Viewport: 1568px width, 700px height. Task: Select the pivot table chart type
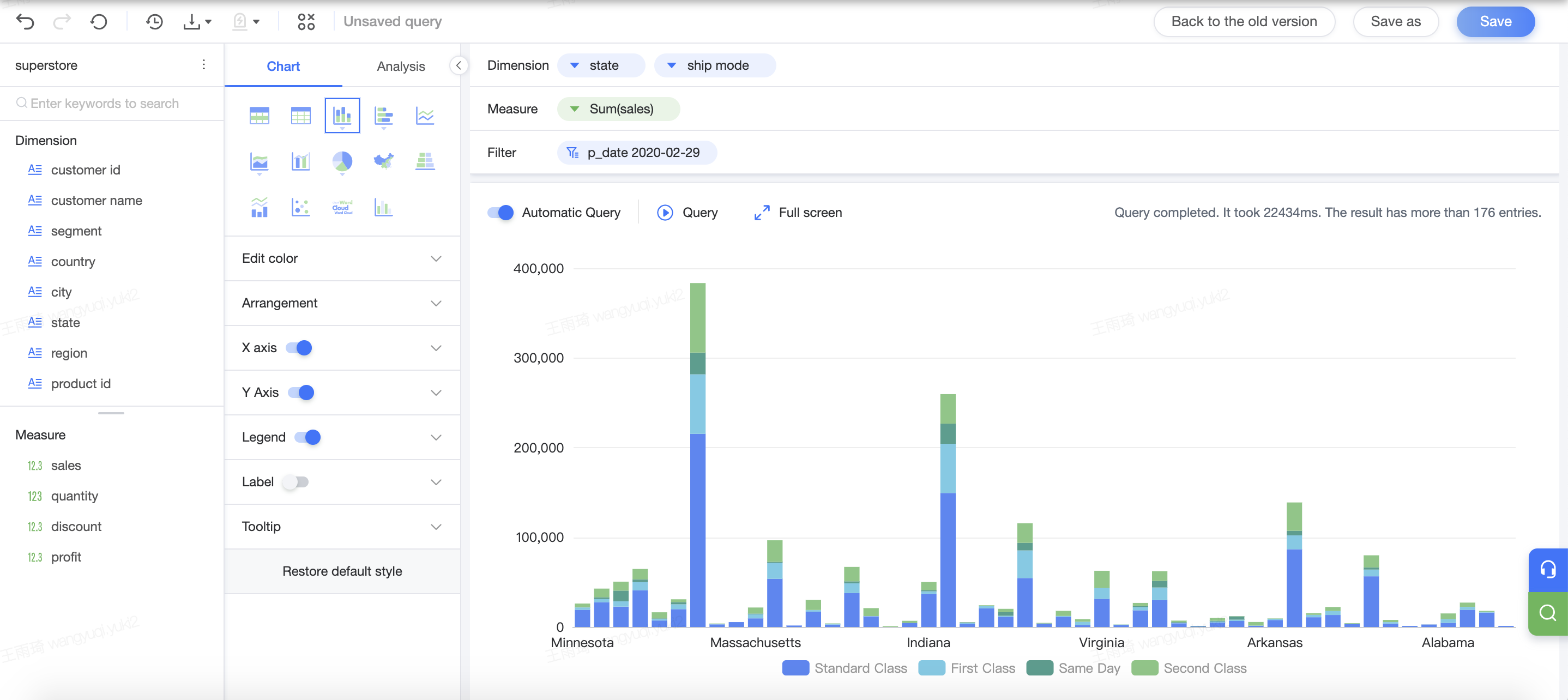click(260, 115)
